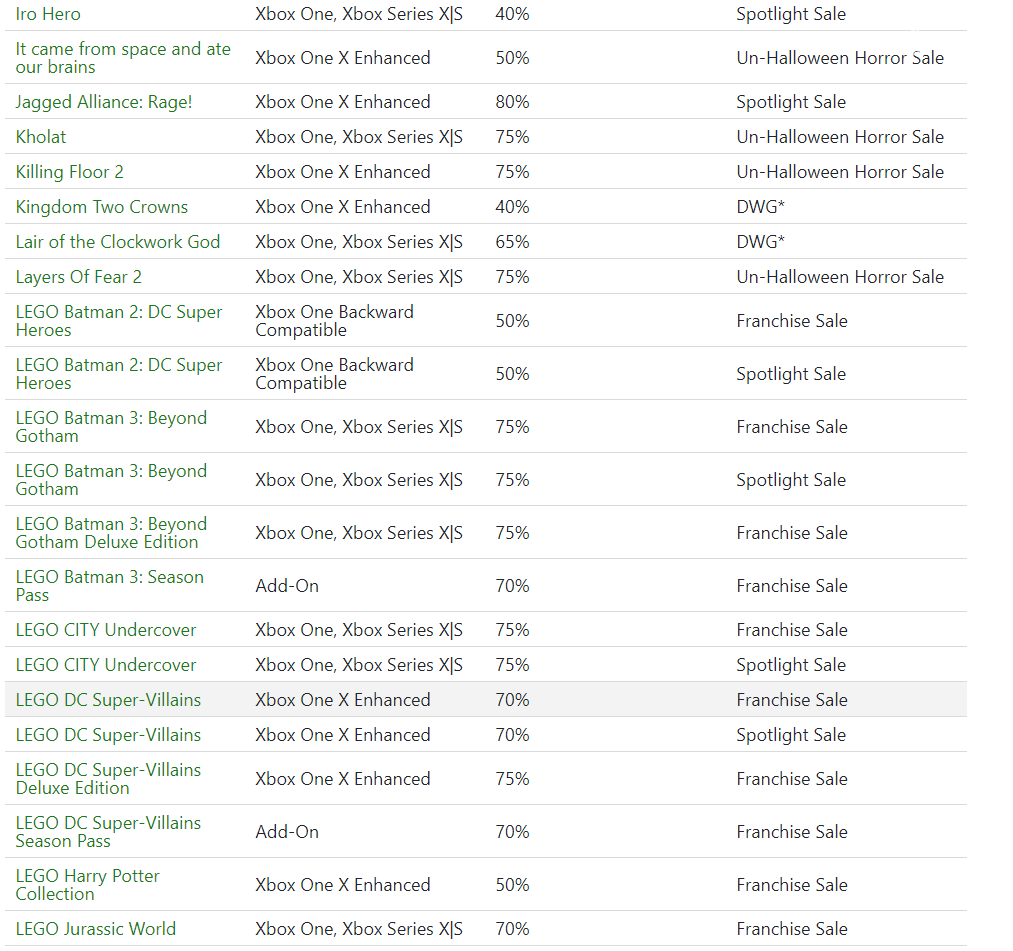This screenshot has height=951, width=1013.
Task: Click Un-Halloween Horror Sale in Killing Floor 2 row
Action: coord(840,172)
